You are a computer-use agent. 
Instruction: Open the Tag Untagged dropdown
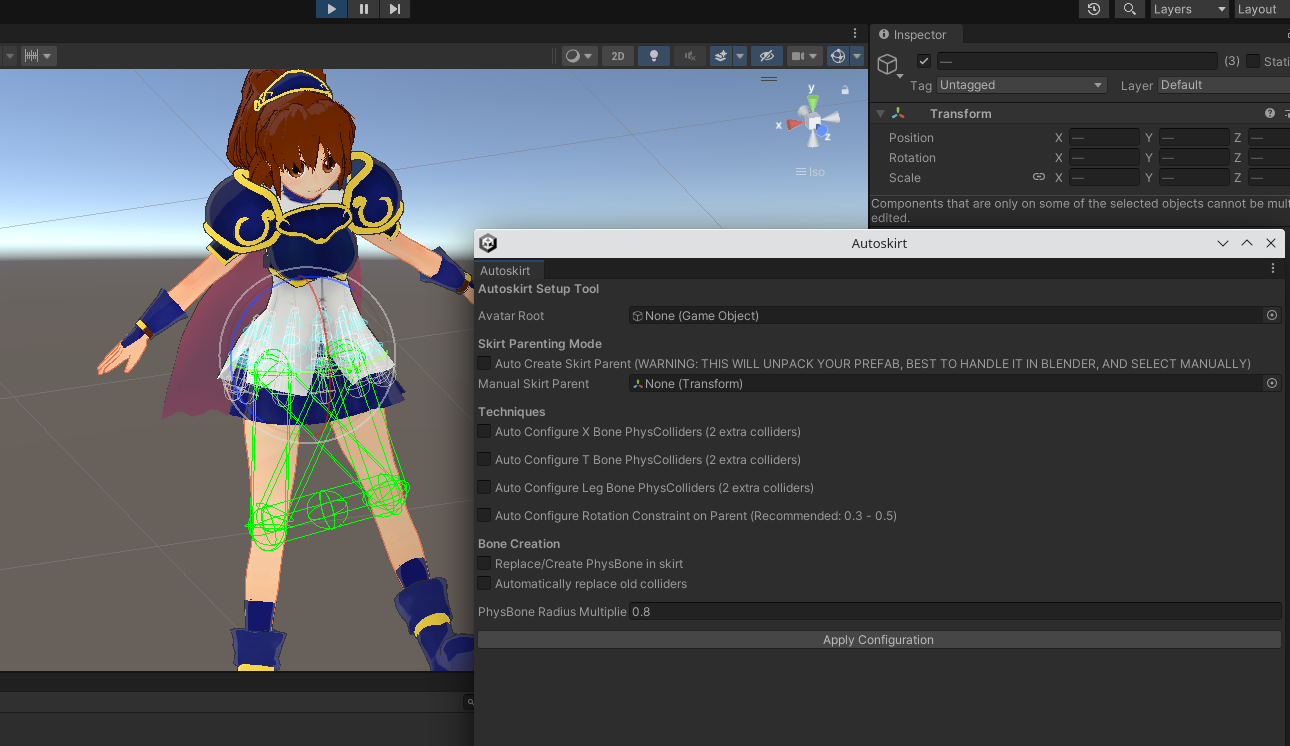click(x=1021, y=85)
